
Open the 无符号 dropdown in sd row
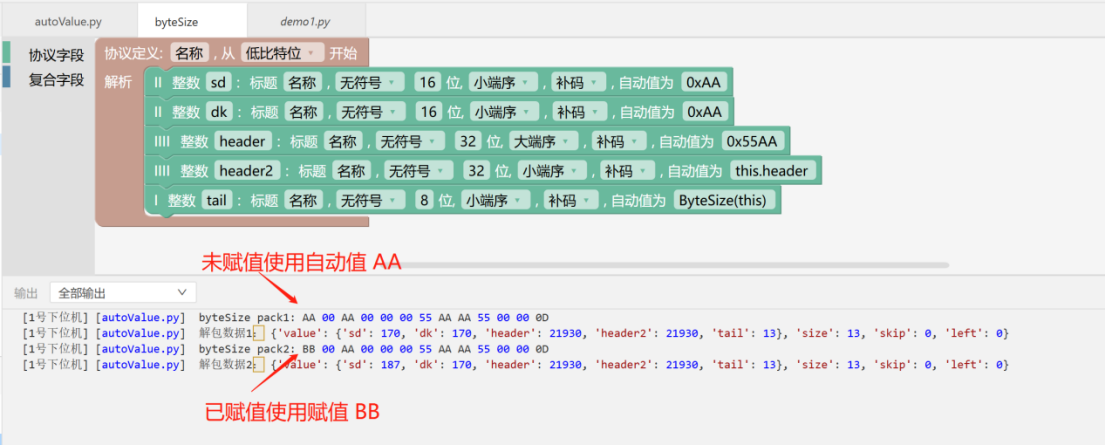tap(370, 83)
